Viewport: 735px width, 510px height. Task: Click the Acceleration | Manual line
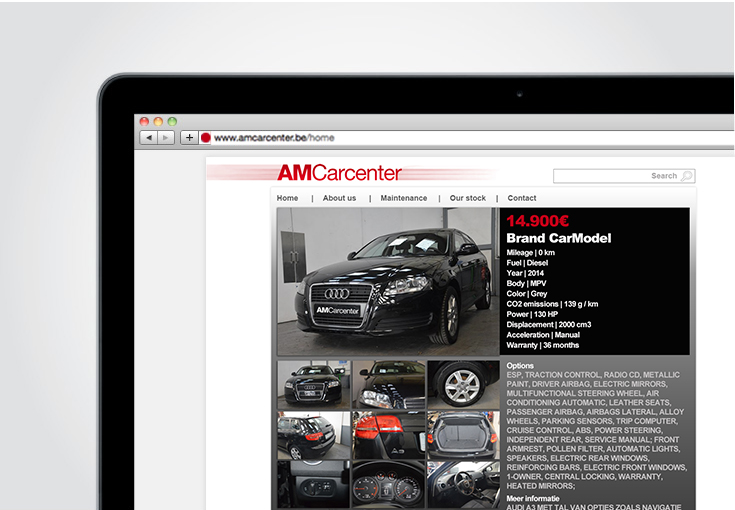(543, 335)
